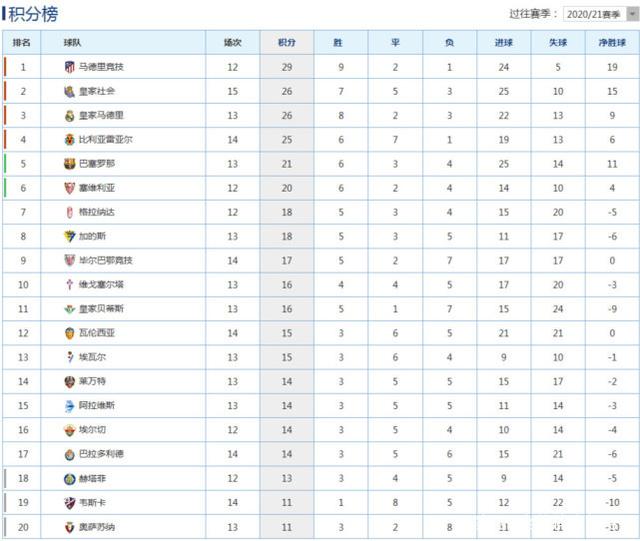Image resolution: width=640 pixels, height=541 pixels.
Task: Open the 格拉纳达 team name link
Action: click(96, 212)
